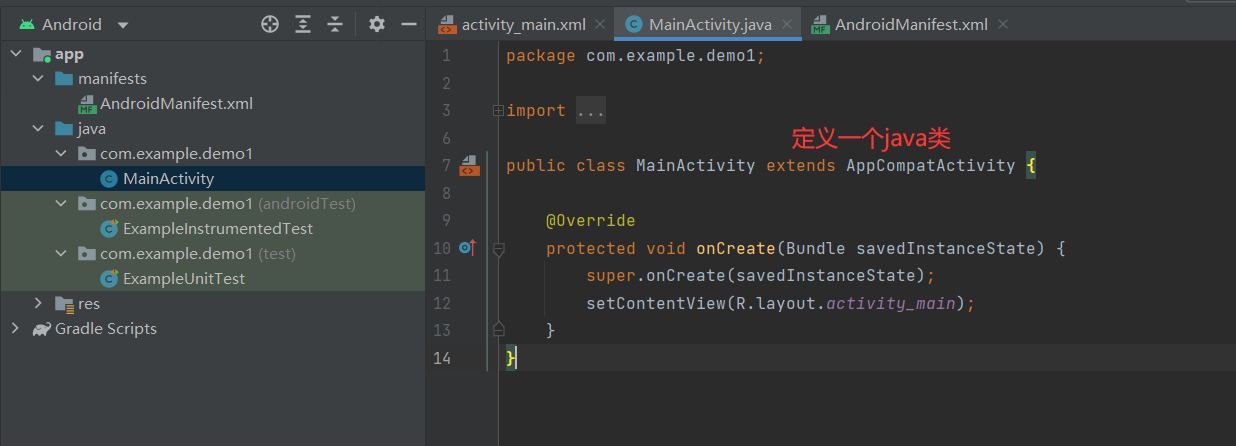Collapse the manifests folder
1236x446 pixels.
38,78
